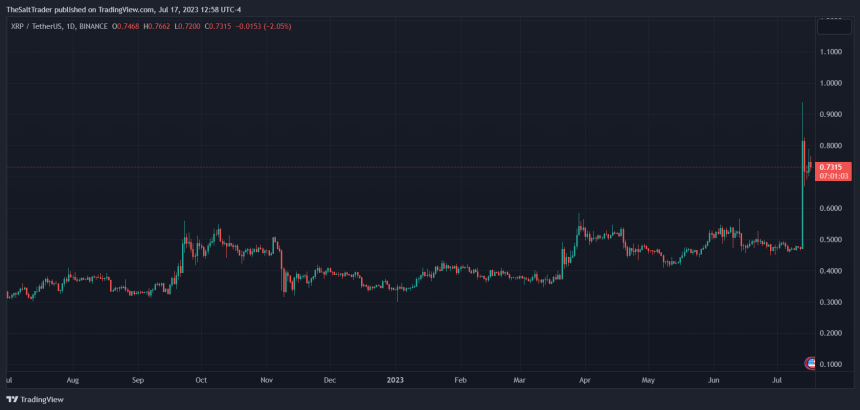This screenshot has height=410, width=860.
Task: Click the Mar label on time axis
Action: point(520,379)
